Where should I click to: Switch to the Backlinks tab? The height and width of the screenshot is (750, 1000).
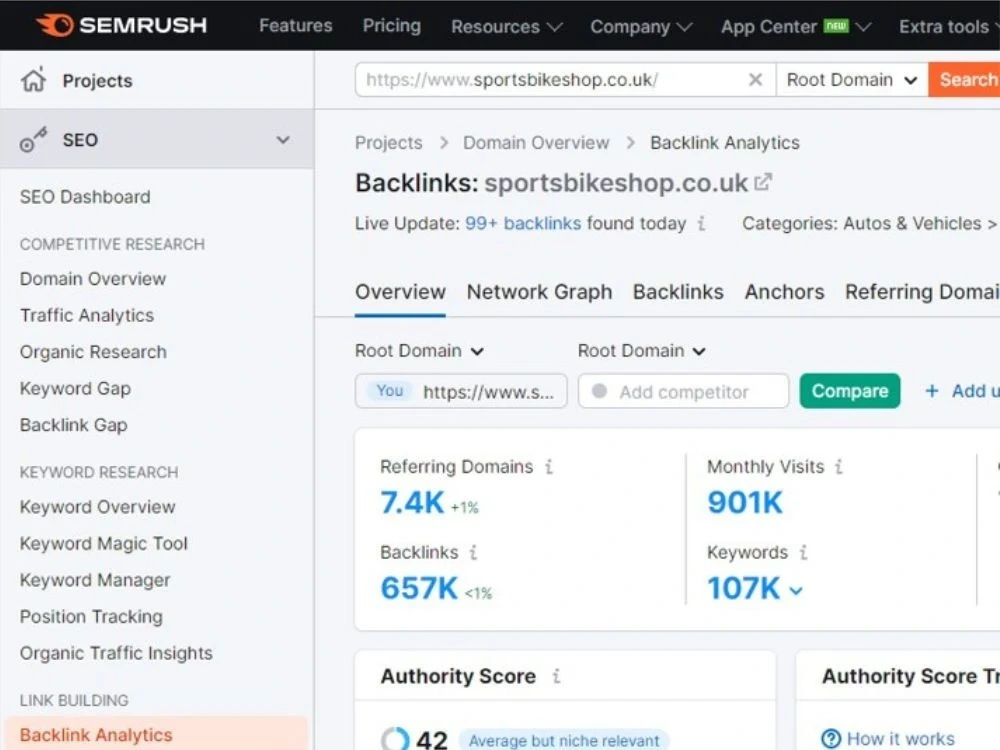point(678,292)
